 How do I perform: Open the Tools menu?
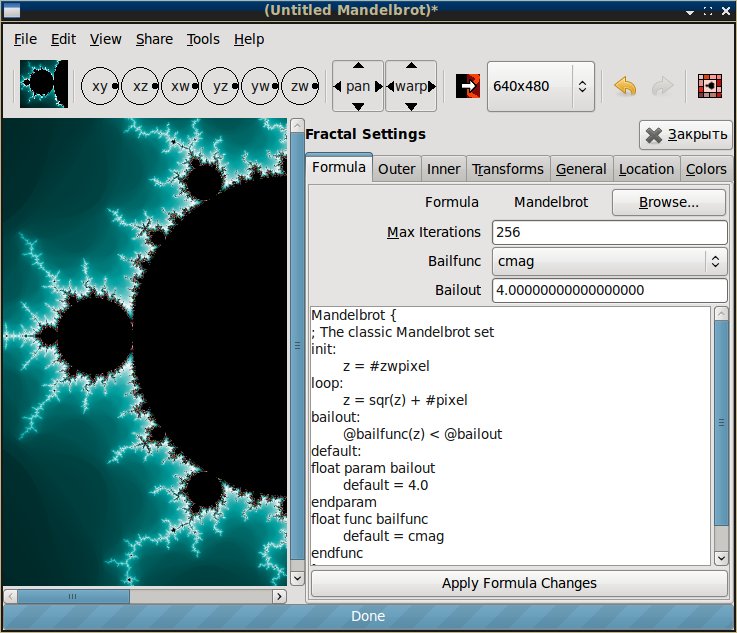(x=203, y=39)
